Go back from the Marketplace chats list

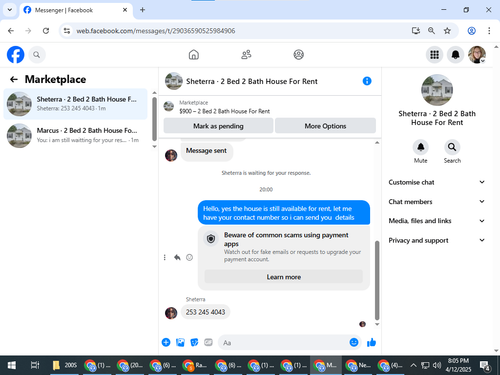(14, 79)
